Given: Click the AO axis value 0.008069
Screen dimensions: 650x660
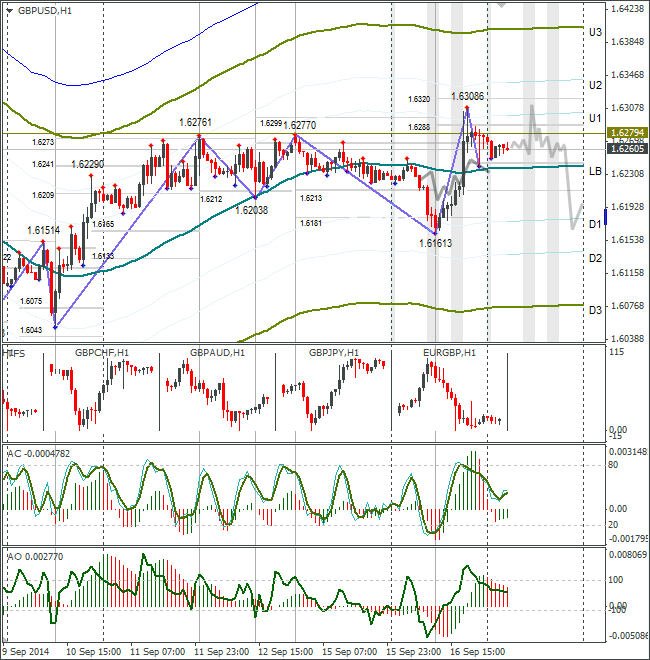Looking at the screenshot, I should point(628,555).
